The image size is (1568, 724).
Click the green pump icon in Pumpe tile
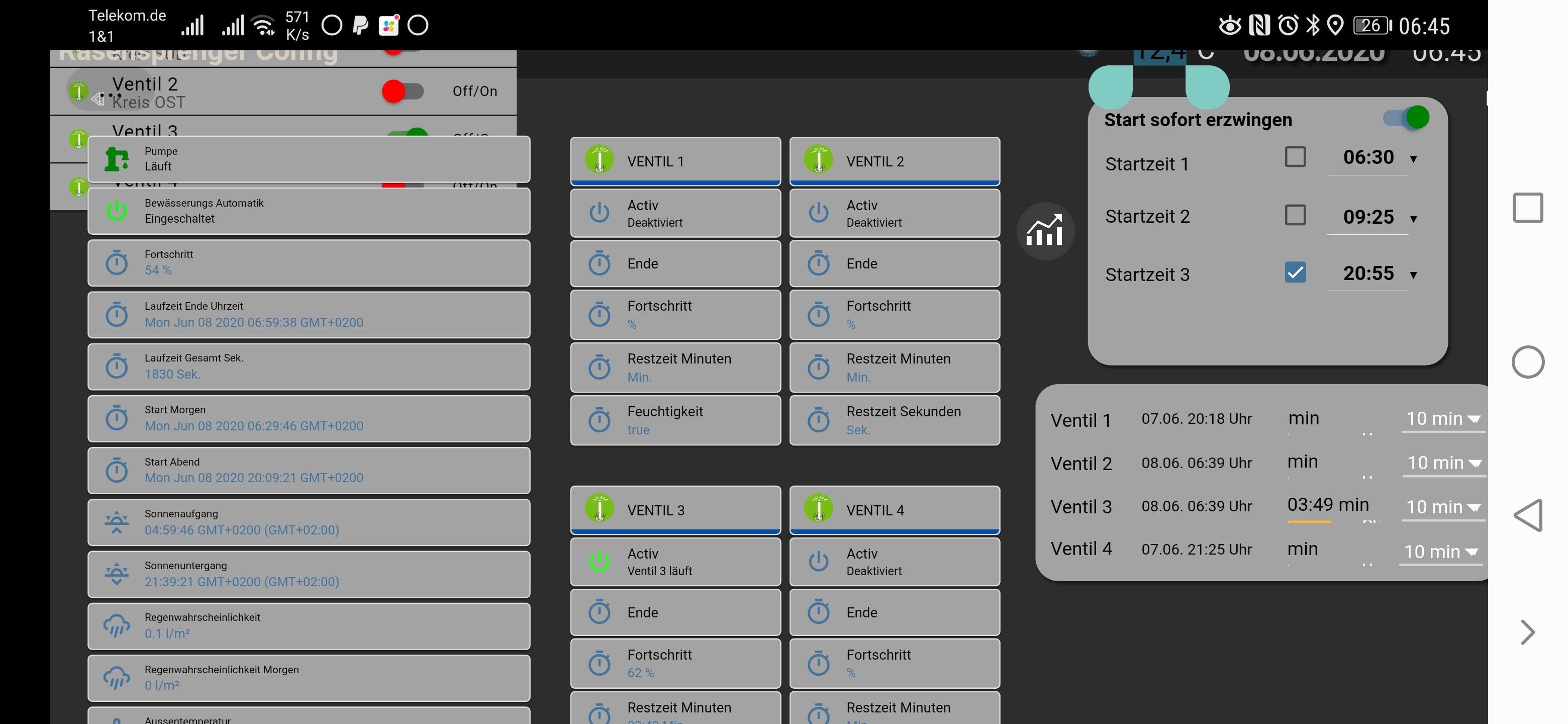pos(116,159)
